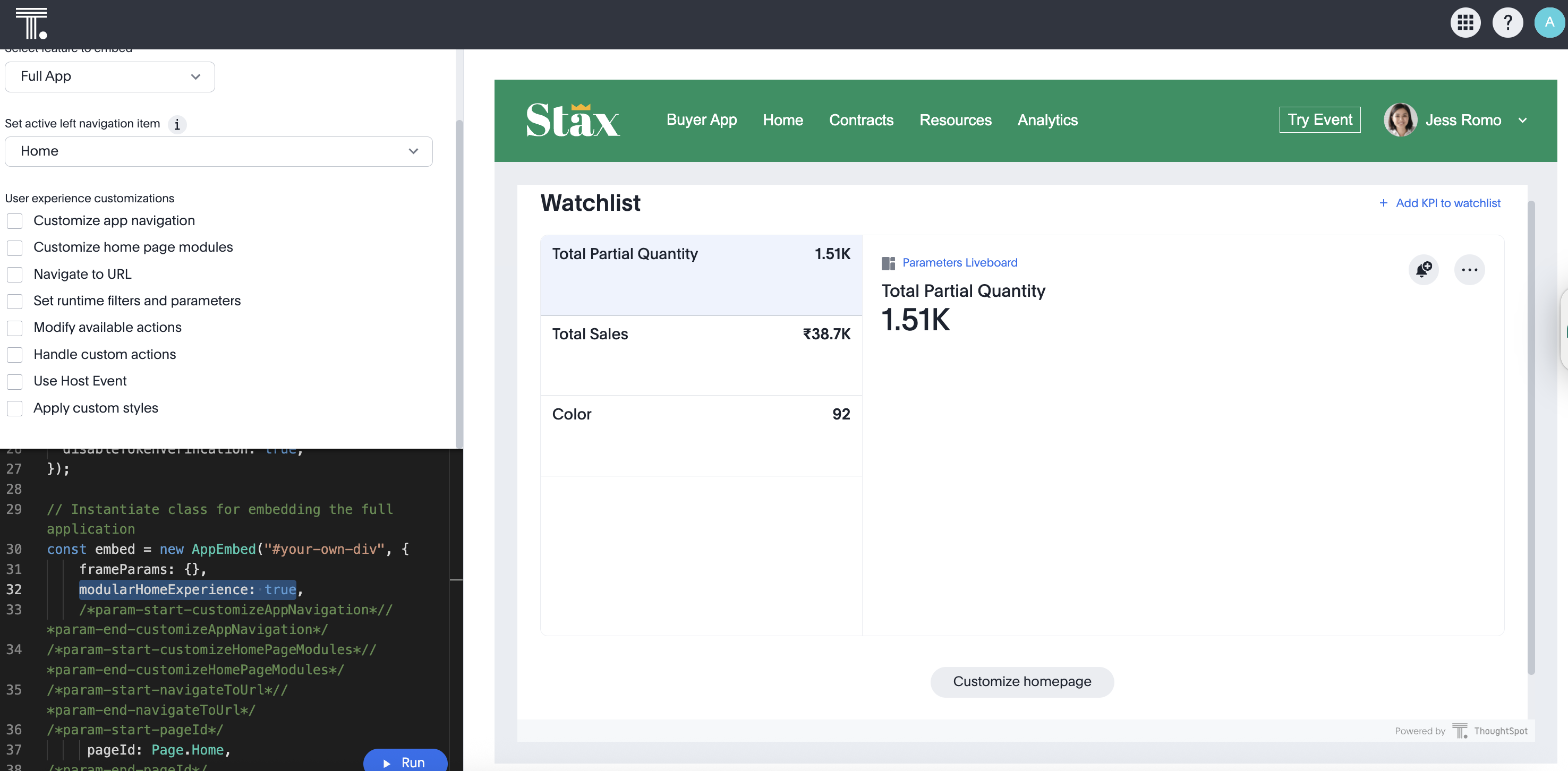Open the Contracts menu item

(x=860, y=121)
